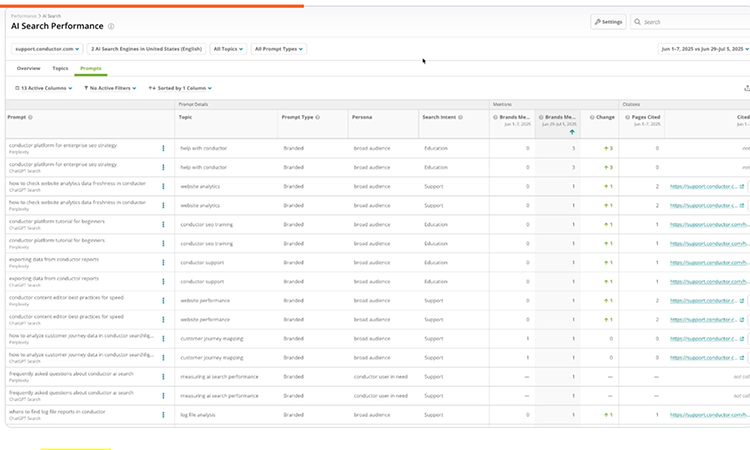Viewport: 750px width, 450px height.
Task: Click the info icon next to Search Intent header
Action: 461,117
